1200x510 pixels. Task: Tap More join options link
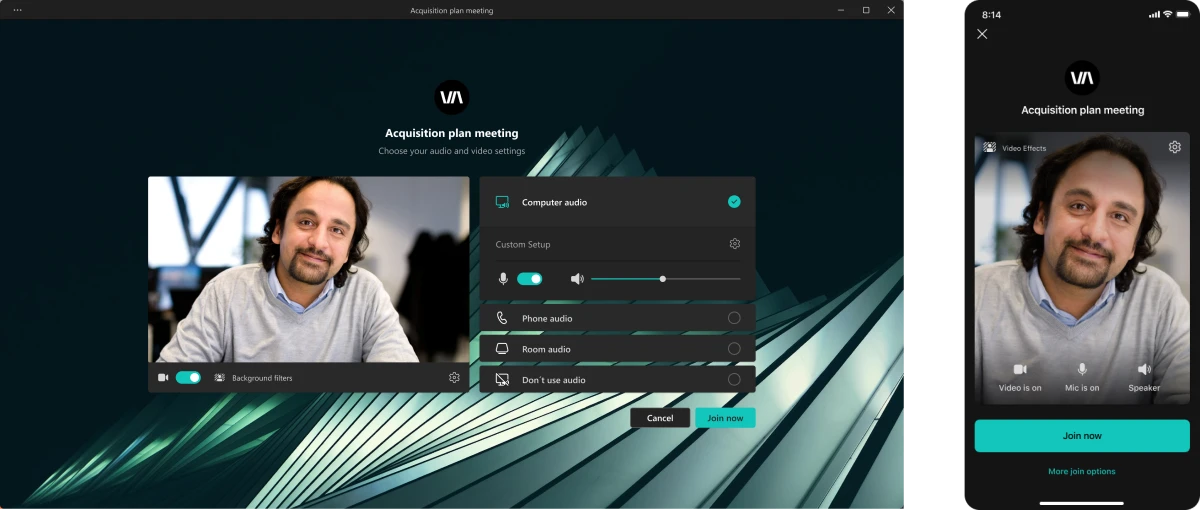(1082, 471)
